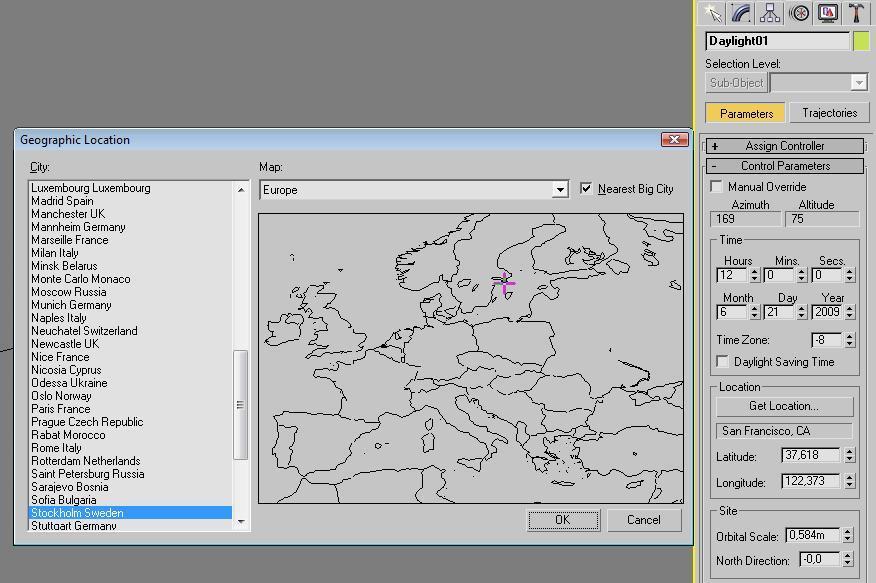Click the San Francisco, CA location field

tap(784, 431)
